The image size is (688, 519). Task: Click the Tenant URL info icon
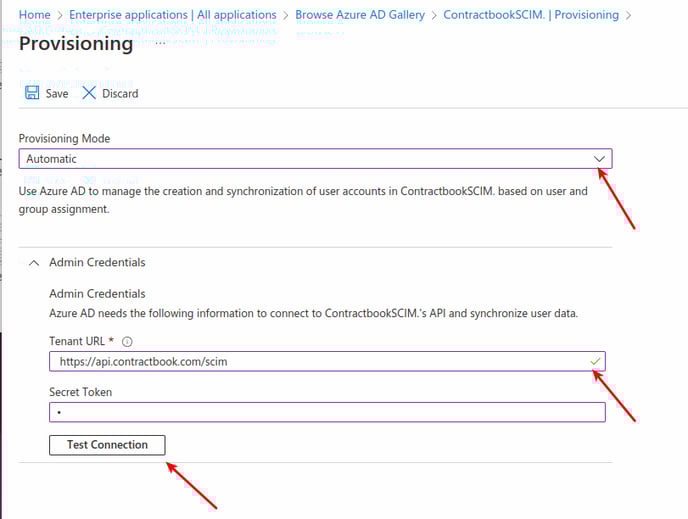click(127, 341)
